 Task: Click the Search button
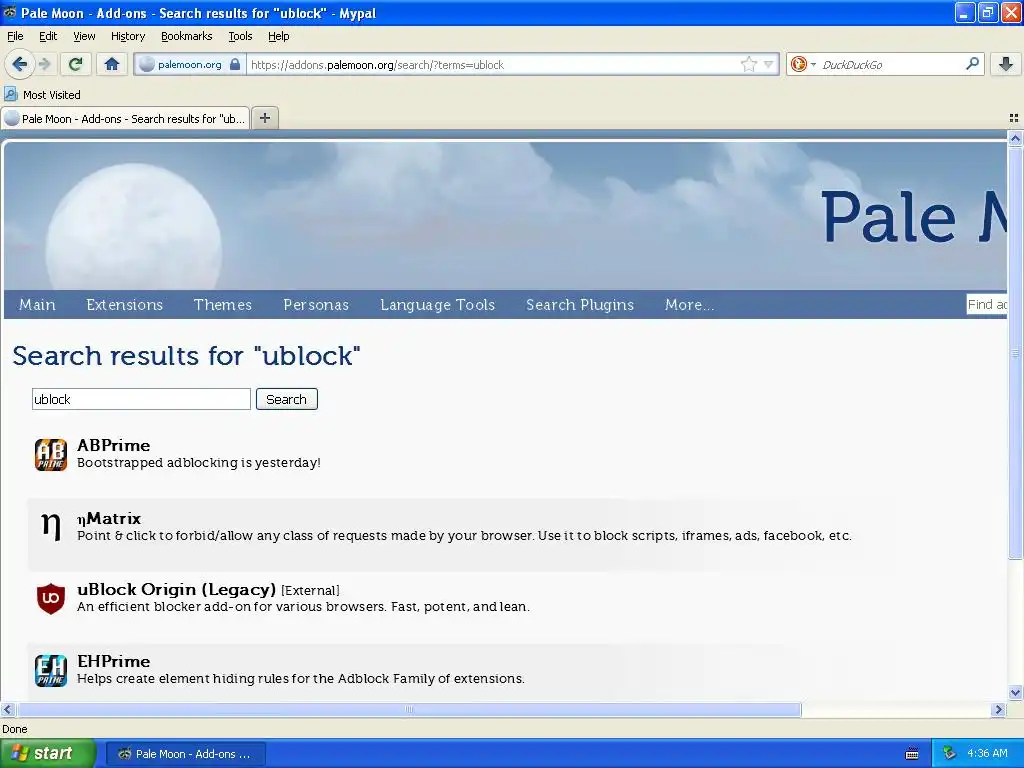click(x=287, y=399)
